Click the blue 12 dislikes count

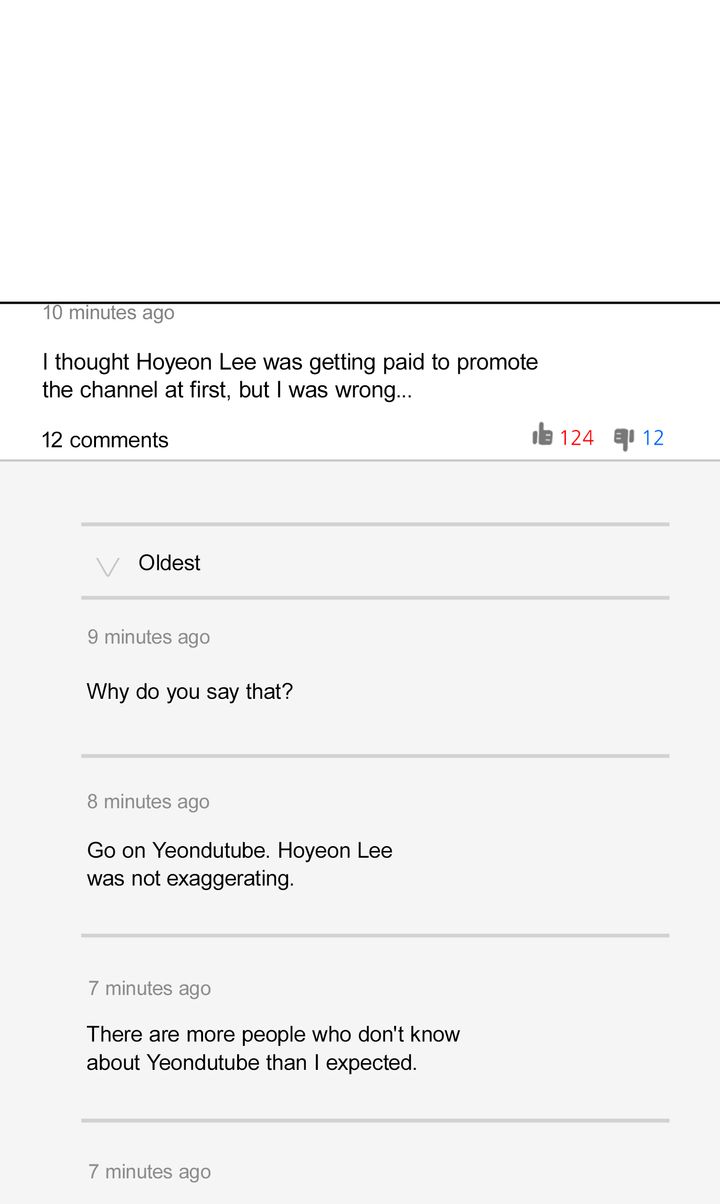pos(653,438)
